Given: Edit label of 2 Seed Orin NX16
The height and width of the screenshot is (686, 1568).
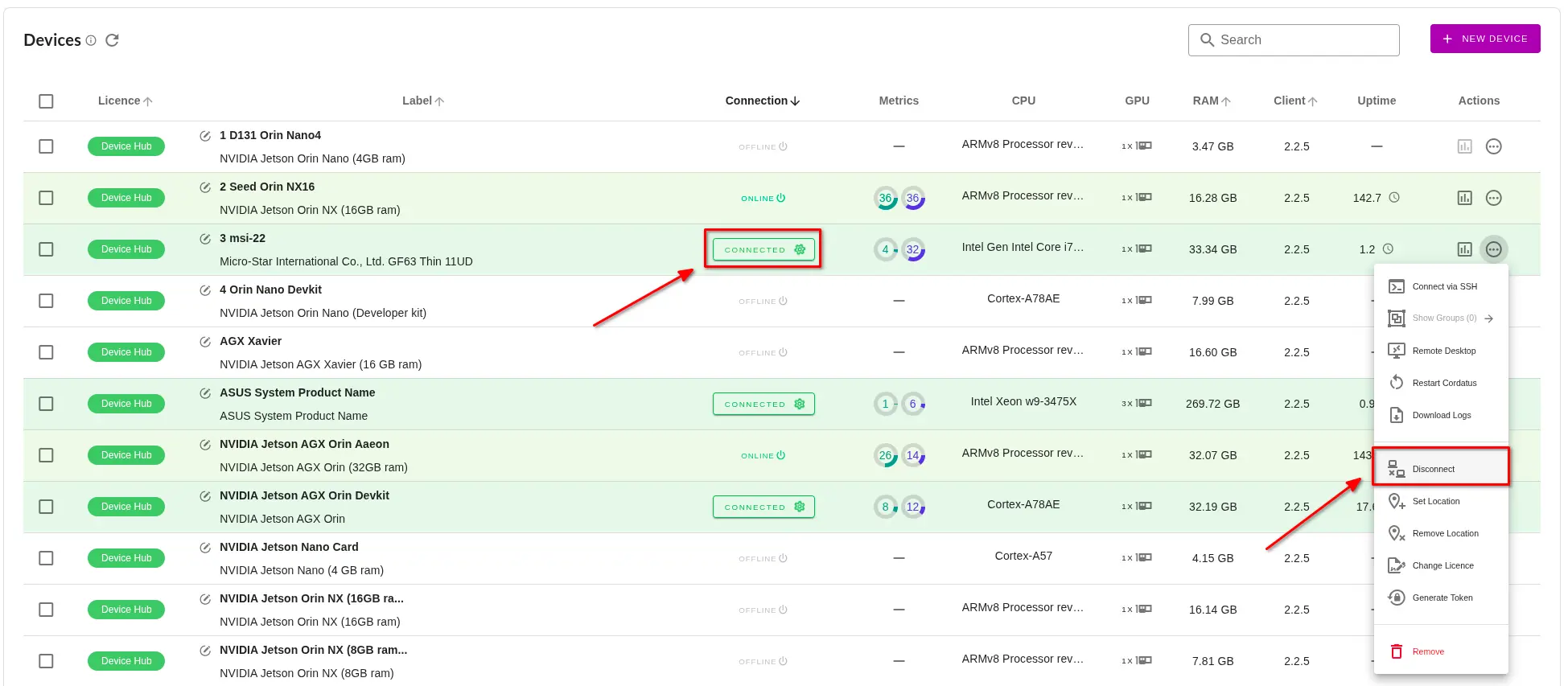Looking at the screenshot, I should 205,187.
